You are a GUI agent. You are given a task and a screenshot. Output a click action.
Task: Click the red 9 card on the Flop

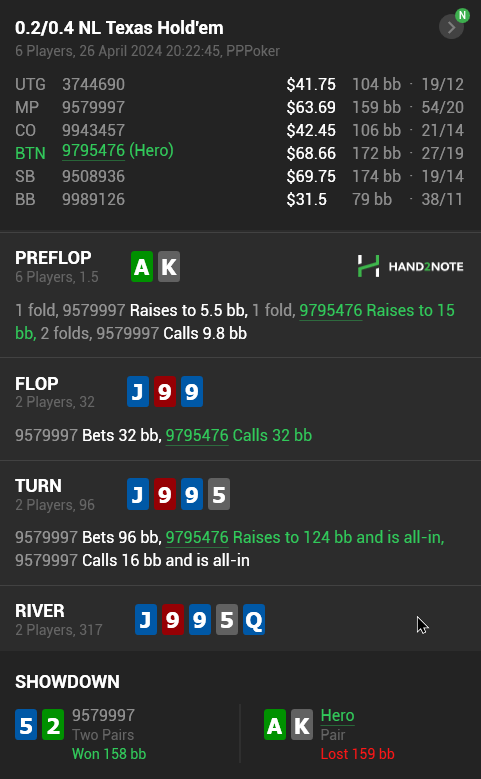click(x=165, y=391)
